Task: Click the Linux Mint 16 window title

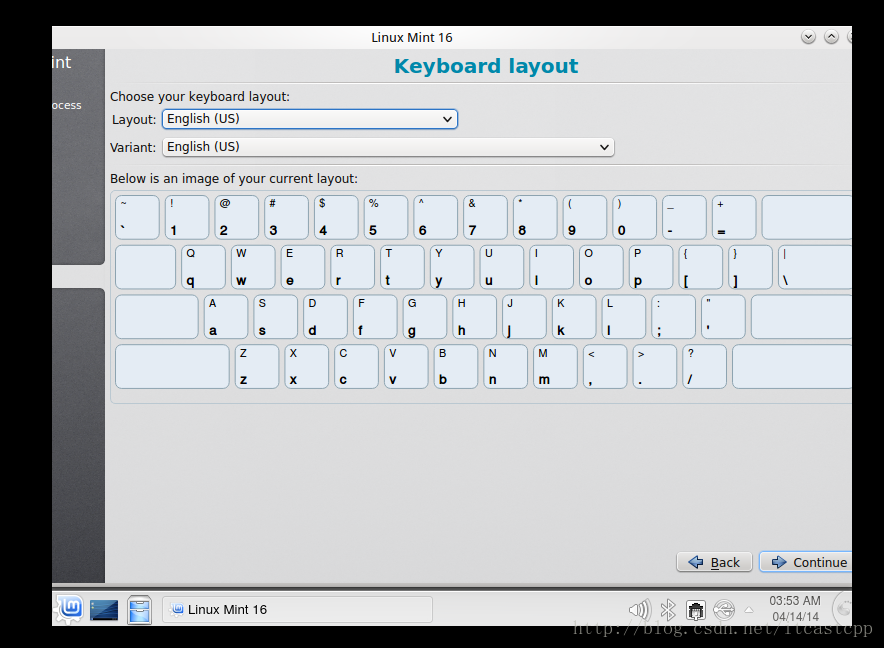Action: pos(412,38)
